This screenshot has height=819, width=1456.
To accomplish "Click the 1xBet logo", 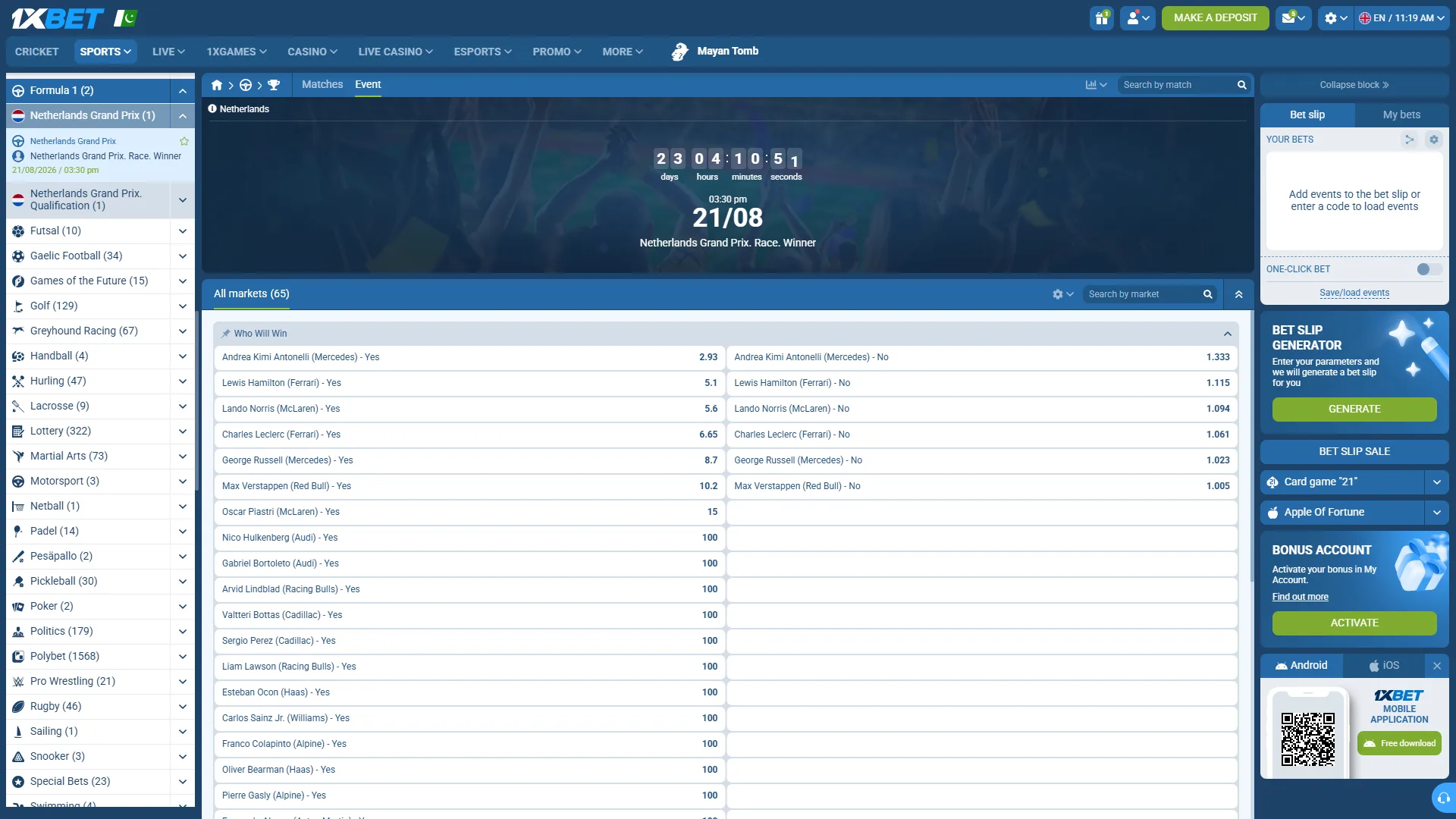I will pos(58,18).
